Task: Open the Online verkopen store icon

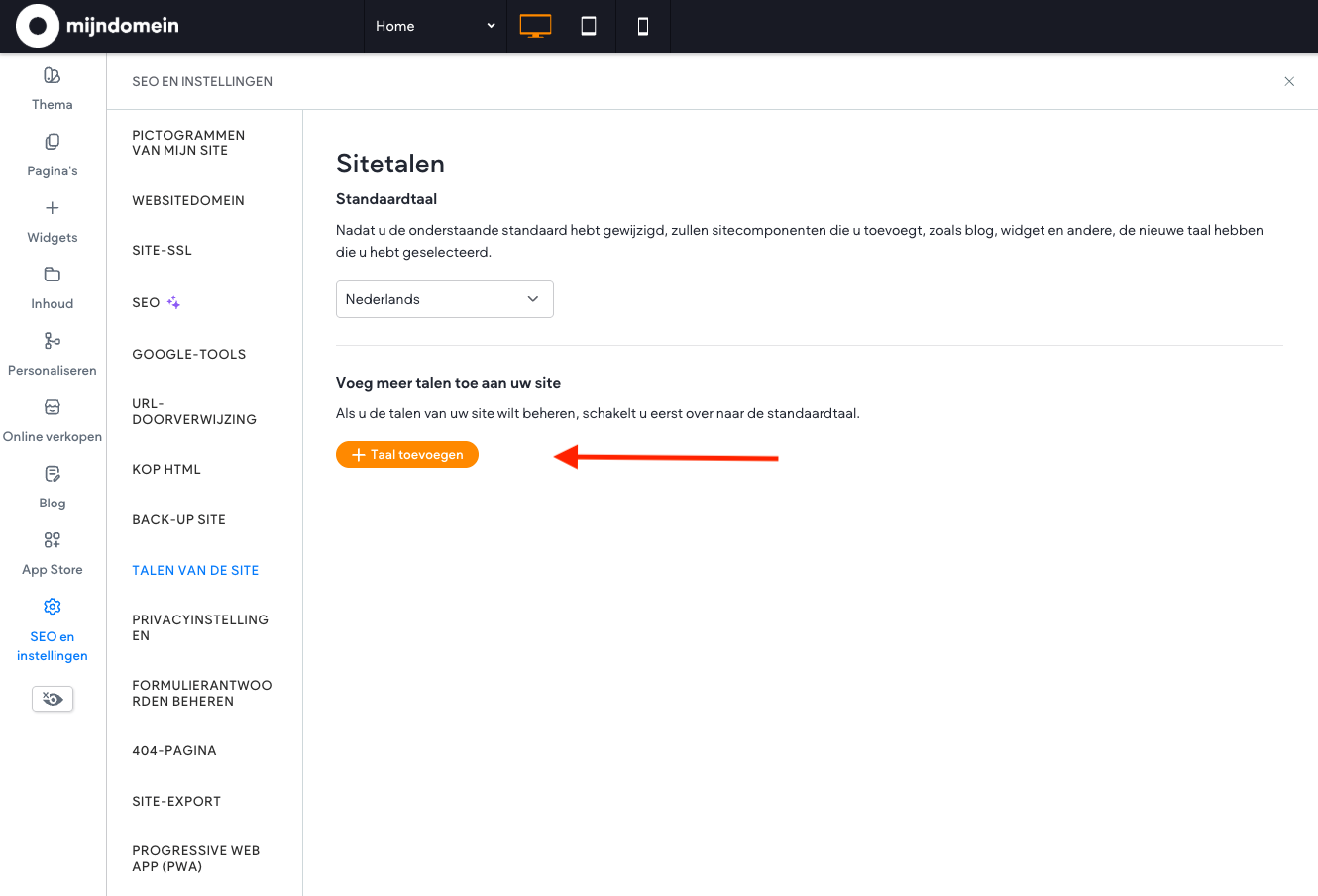Action: 53,407
